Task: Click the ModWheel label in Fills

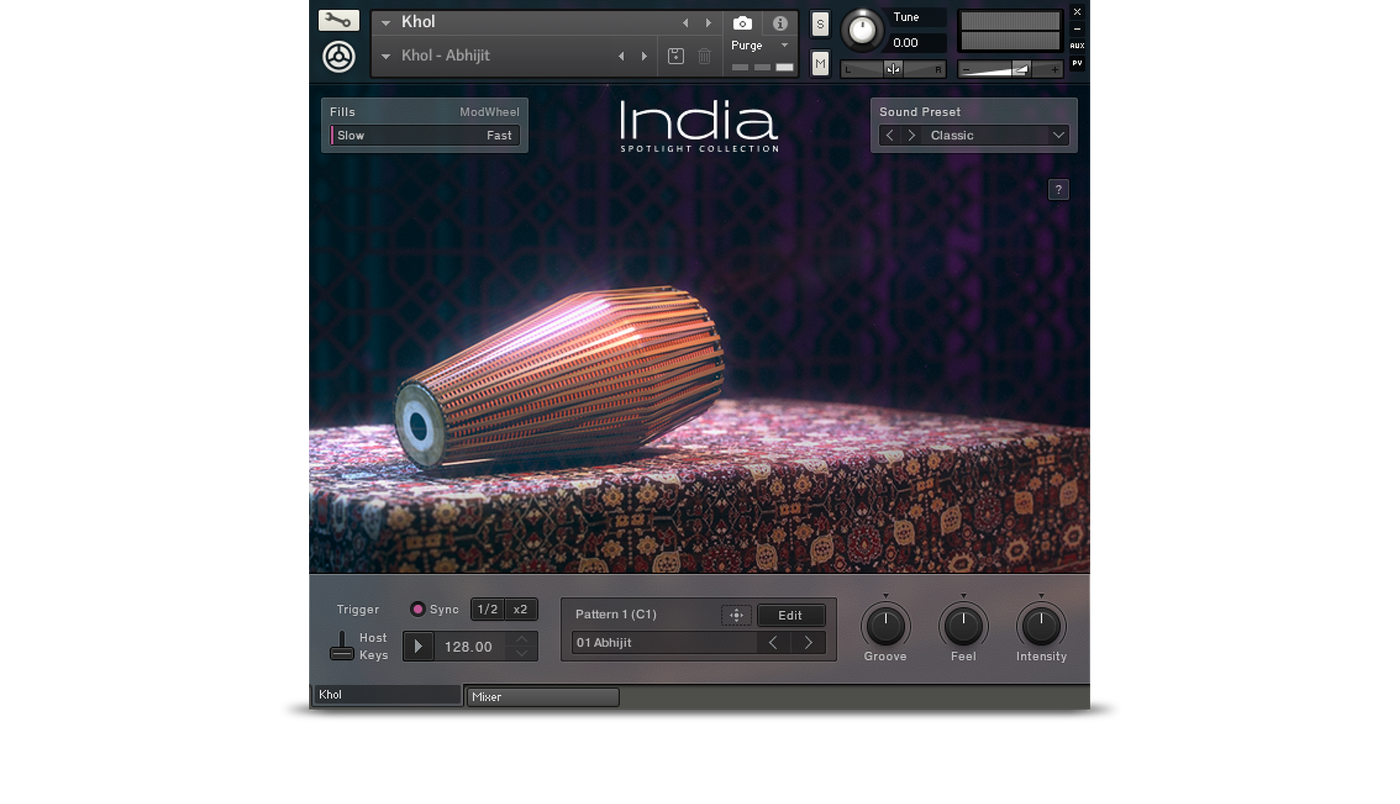Action: [x=489, y=112]
